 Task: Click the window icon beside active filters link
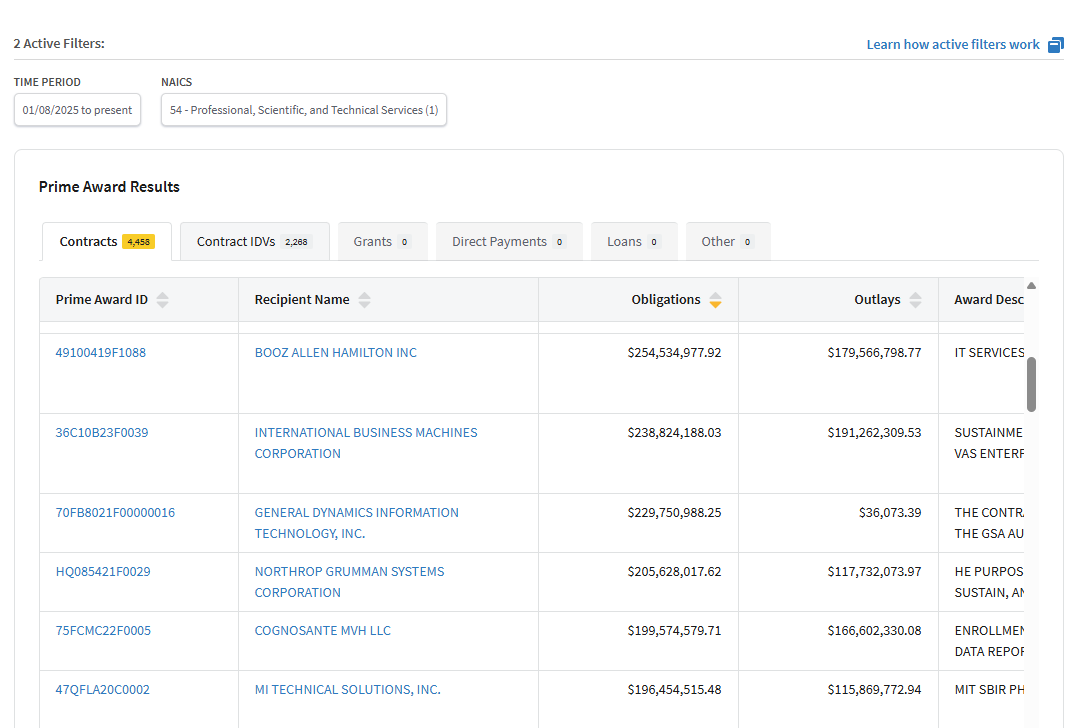[1055, 45]
